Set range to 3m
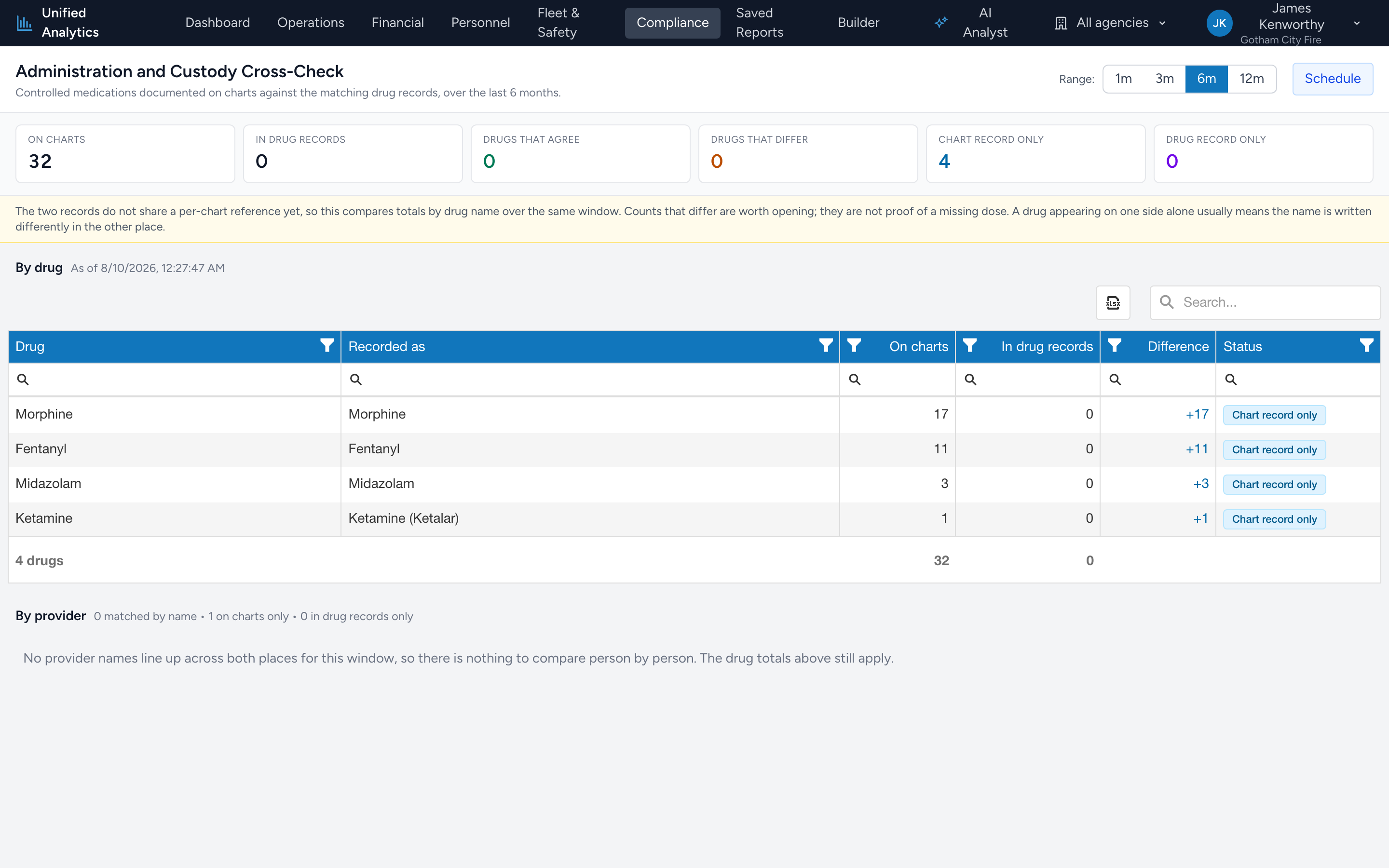This screenshot has width=1389, height=868. tap(1164, 79)
